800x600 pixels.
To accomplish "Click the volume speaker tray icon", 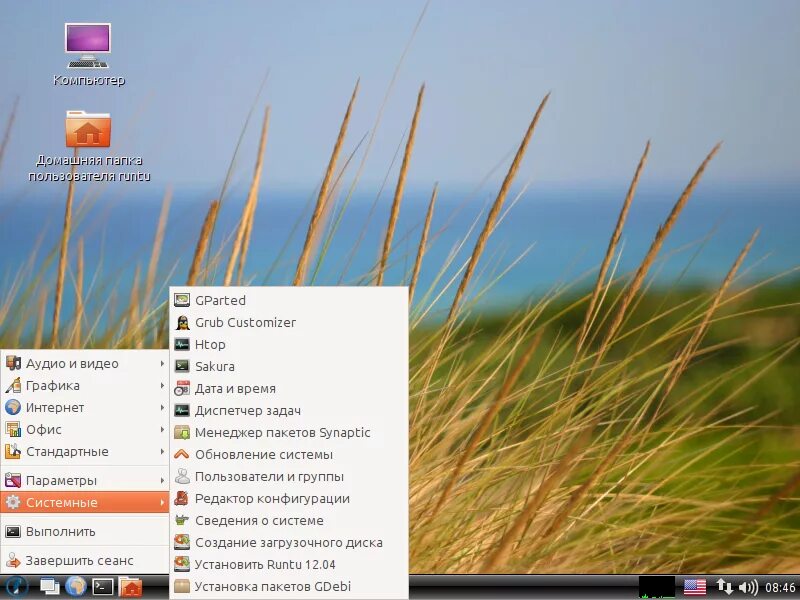I will click(x=747, y=587).
